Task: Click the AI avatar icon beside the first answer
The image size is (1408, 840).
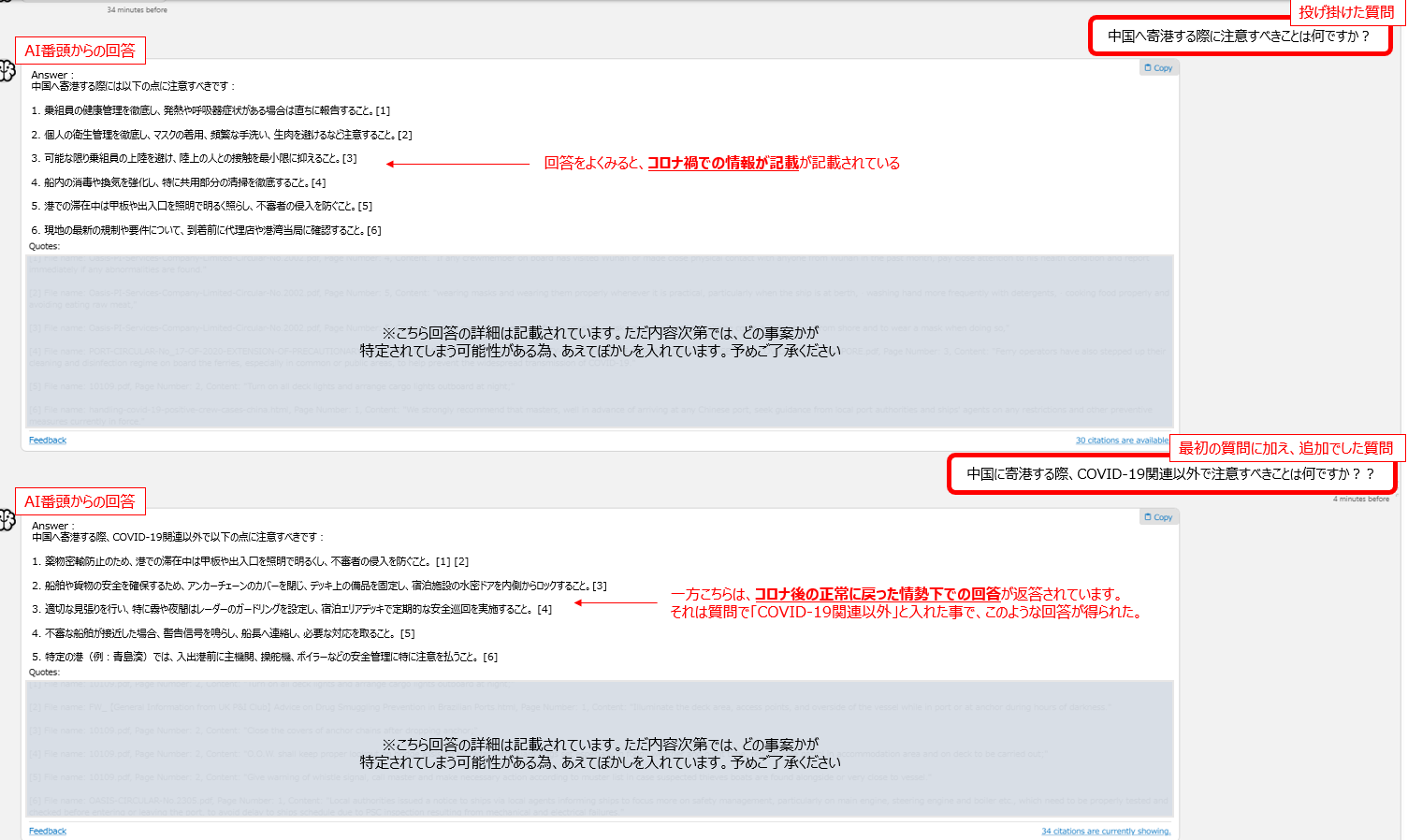Action: (7, 71)
